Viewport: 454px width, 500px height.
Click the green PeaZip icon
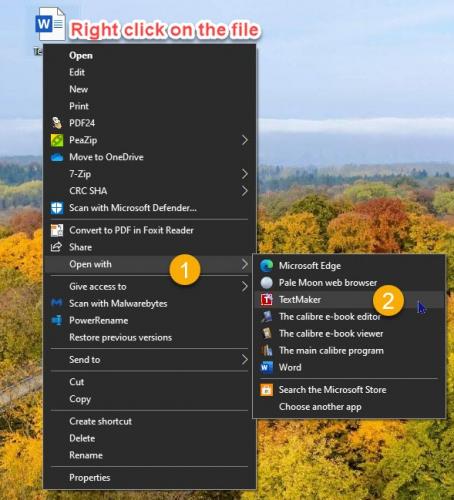pos(57,140)
